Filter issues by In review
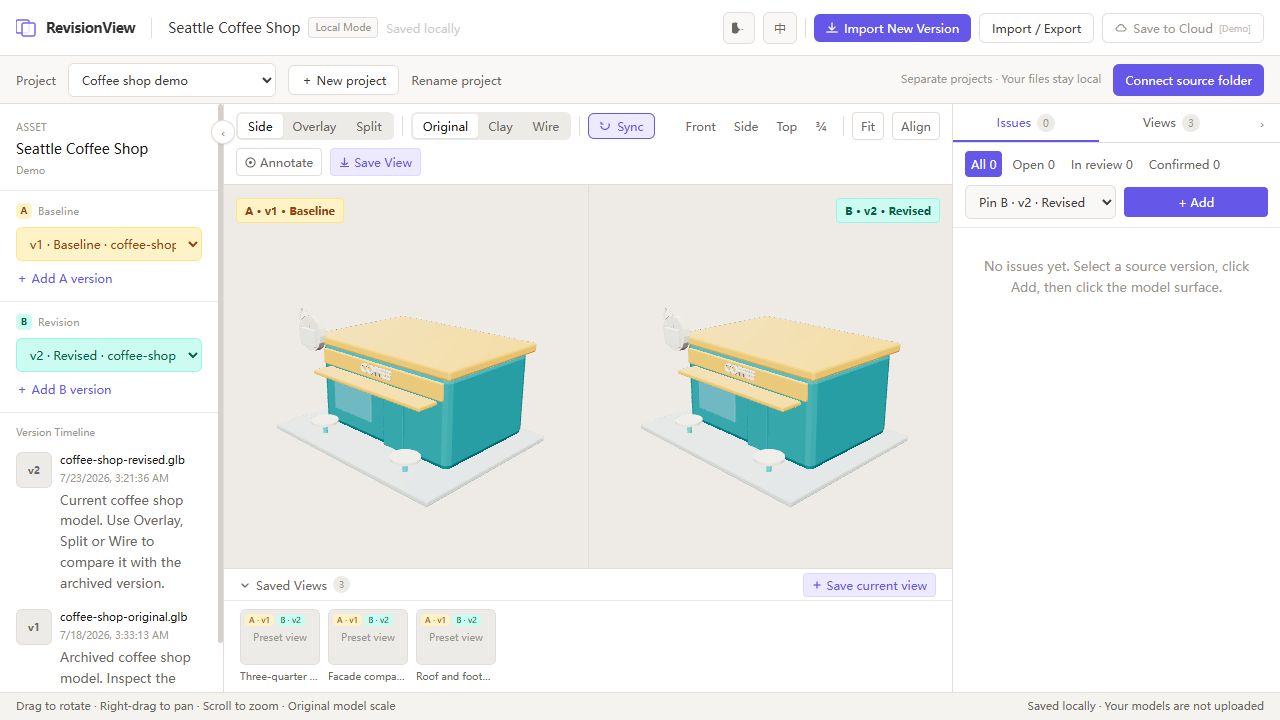 pyautogui.click(x=1101, y=165)
